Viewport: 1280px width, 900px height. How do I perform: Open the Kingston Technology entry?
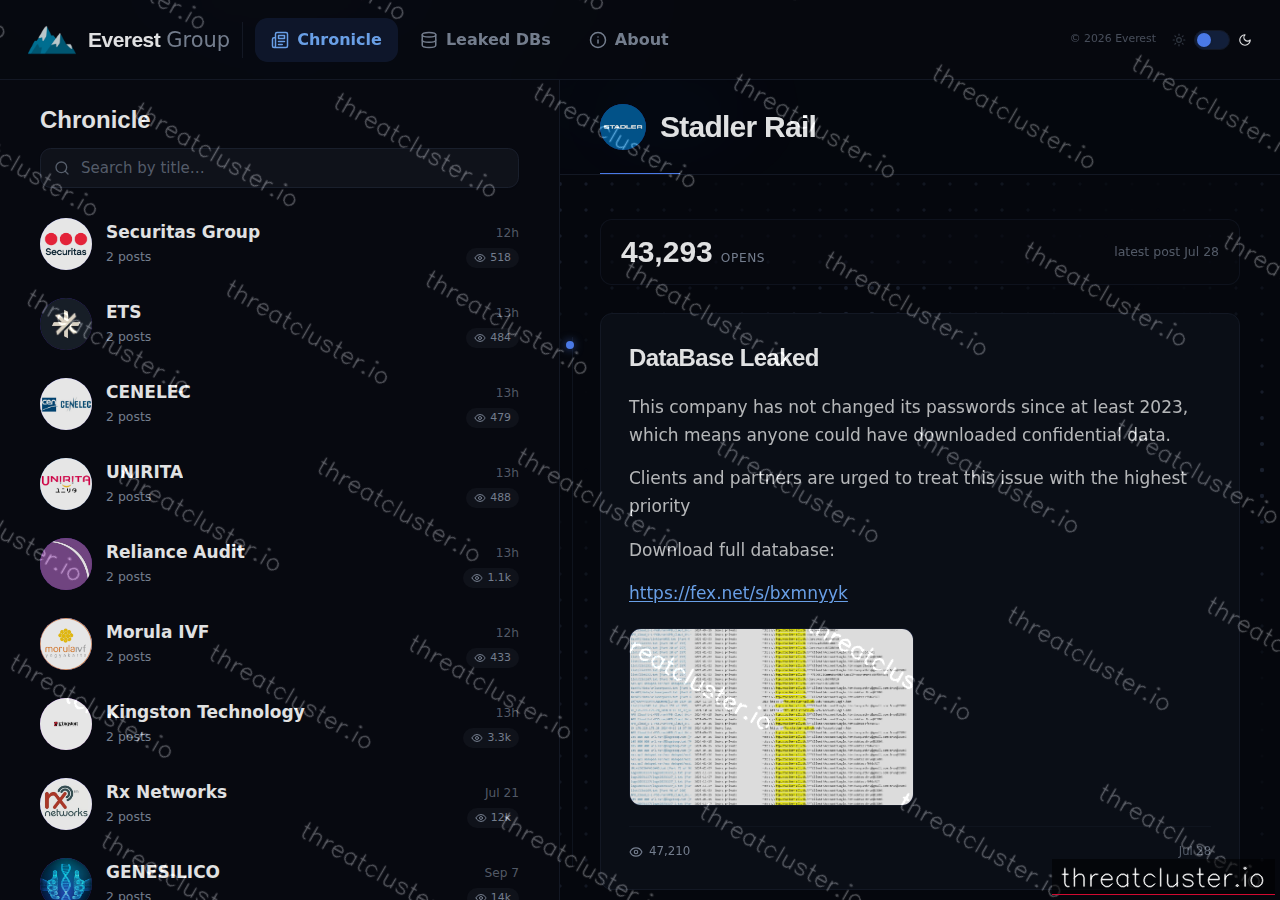pos(279,724)
